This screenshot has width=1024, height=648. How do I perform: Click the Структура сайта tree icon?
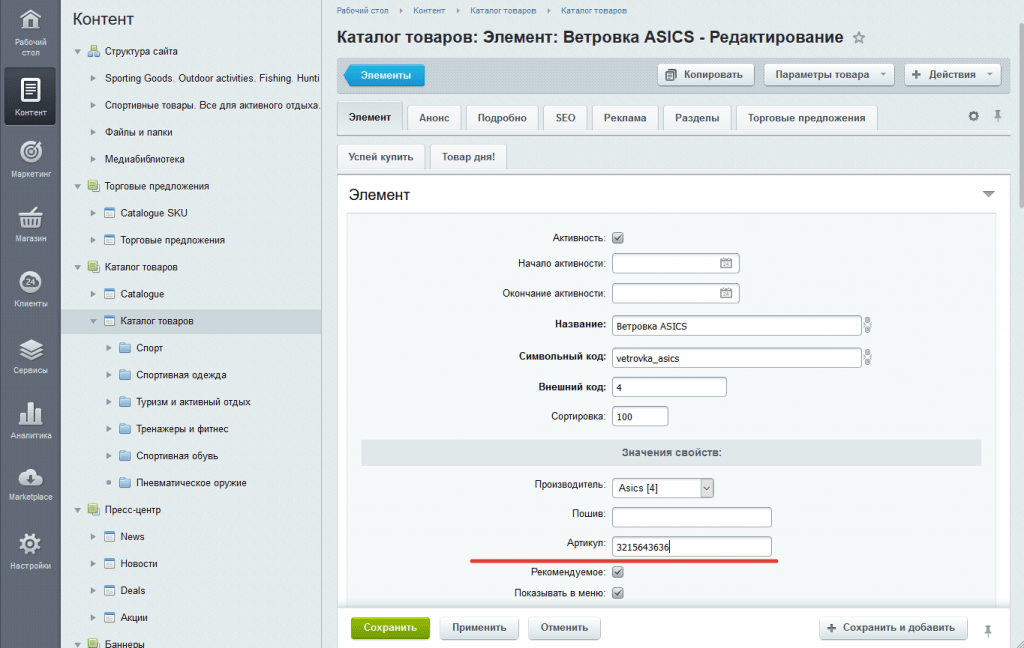coord(93,51)
